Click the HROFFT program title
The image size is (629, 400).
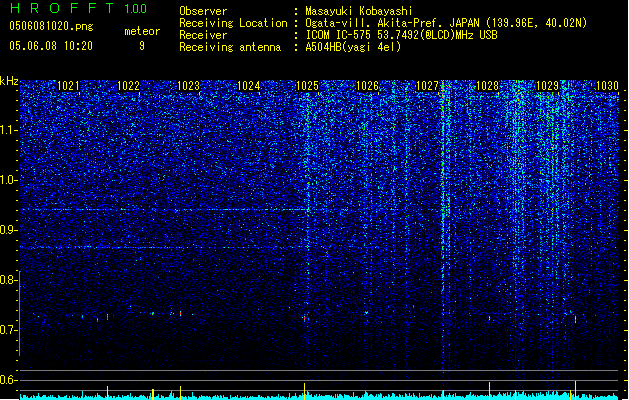(x=62, y=8)
